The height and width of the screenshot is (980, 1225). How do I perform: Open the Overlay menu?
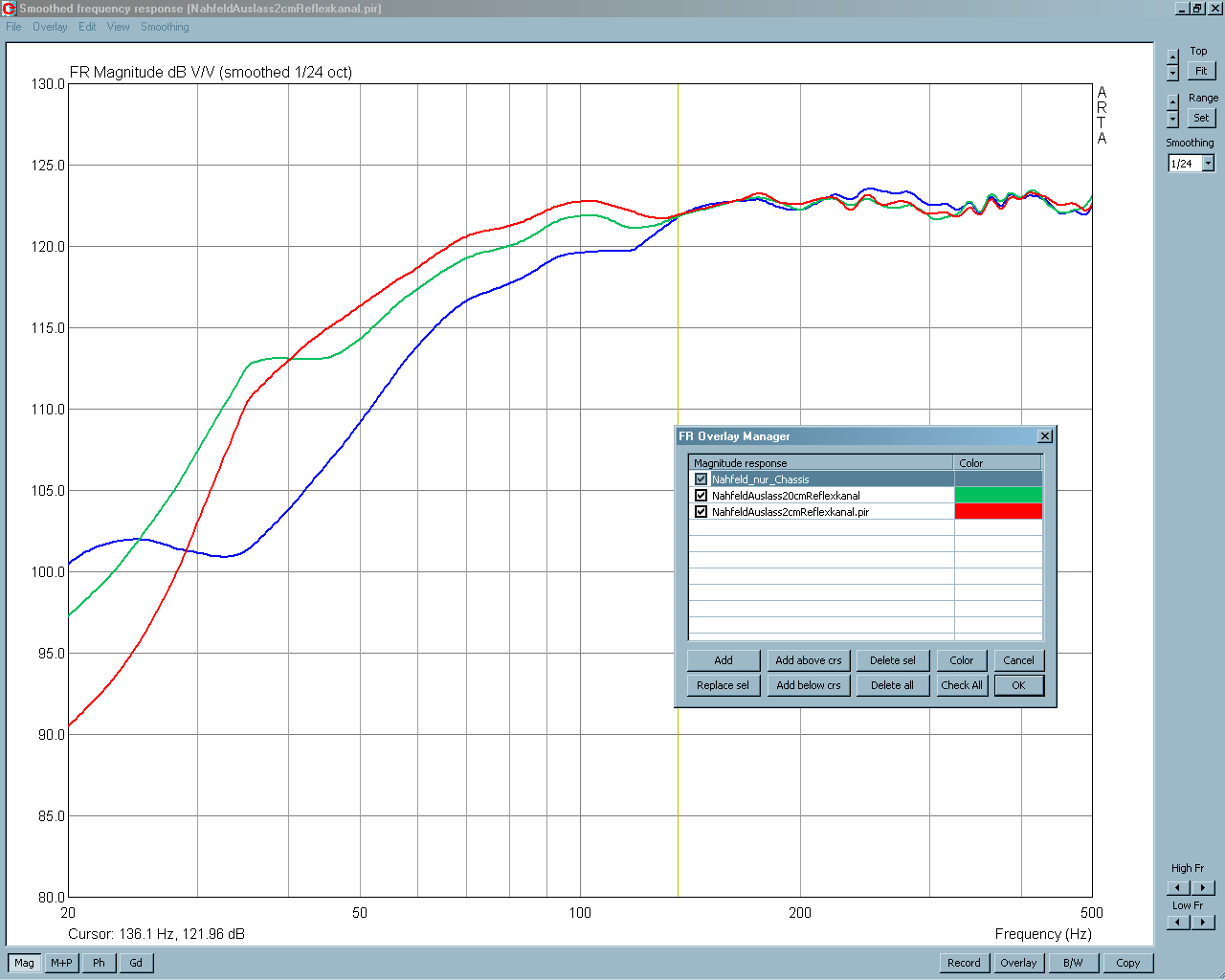coord(50,27)
